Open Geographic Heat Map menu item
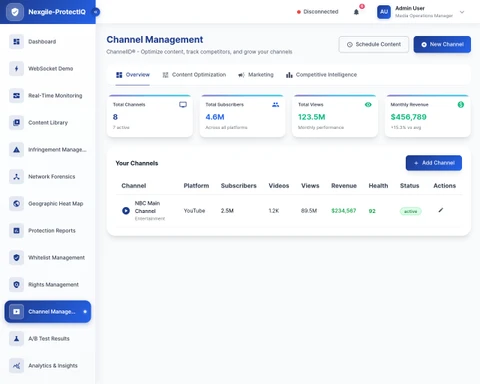Image resolution: width=480 pixels, height=384 pixels. click(x=56, y=204)
